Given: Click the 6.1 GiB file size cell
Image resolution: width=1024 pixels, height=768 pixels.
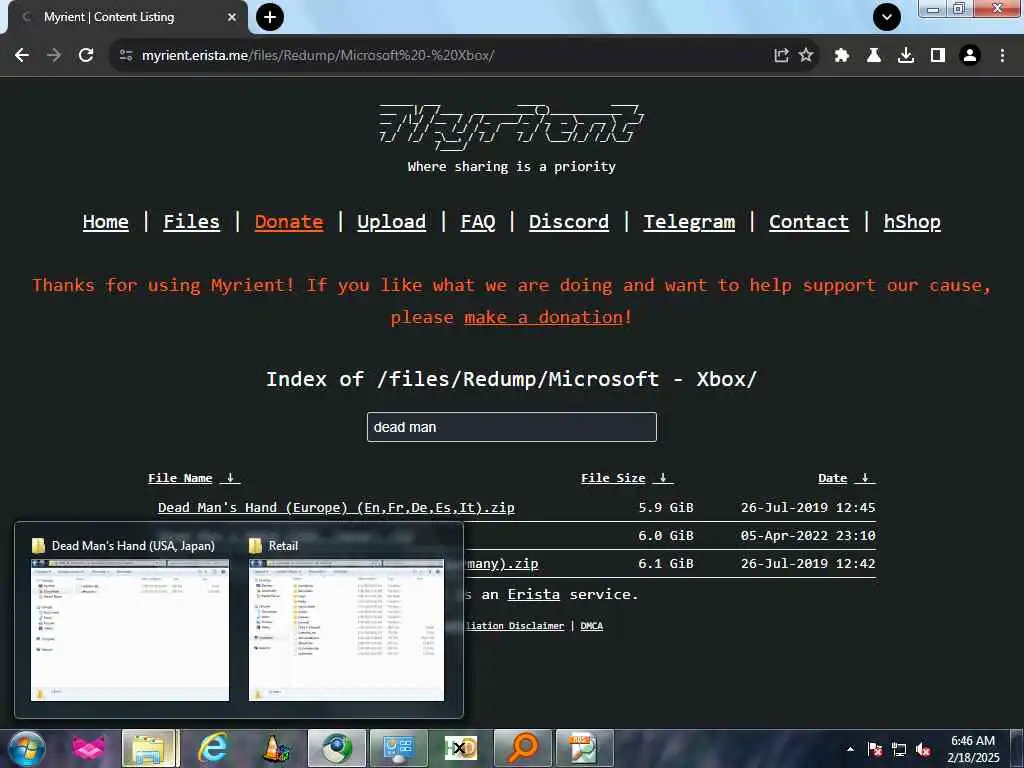Looking at the screenshot, I should [x=665, y=564].
